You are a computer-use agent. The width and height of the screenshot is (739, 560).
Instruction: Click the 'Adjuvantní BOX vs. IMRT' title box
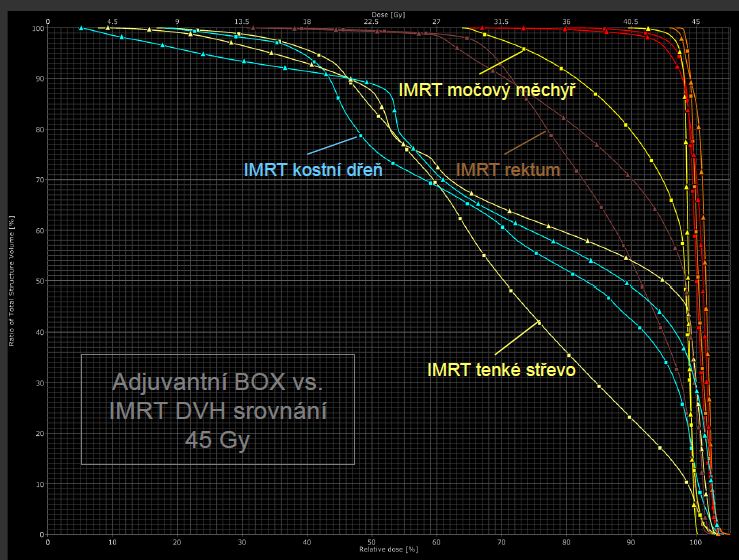pos(218,410)
